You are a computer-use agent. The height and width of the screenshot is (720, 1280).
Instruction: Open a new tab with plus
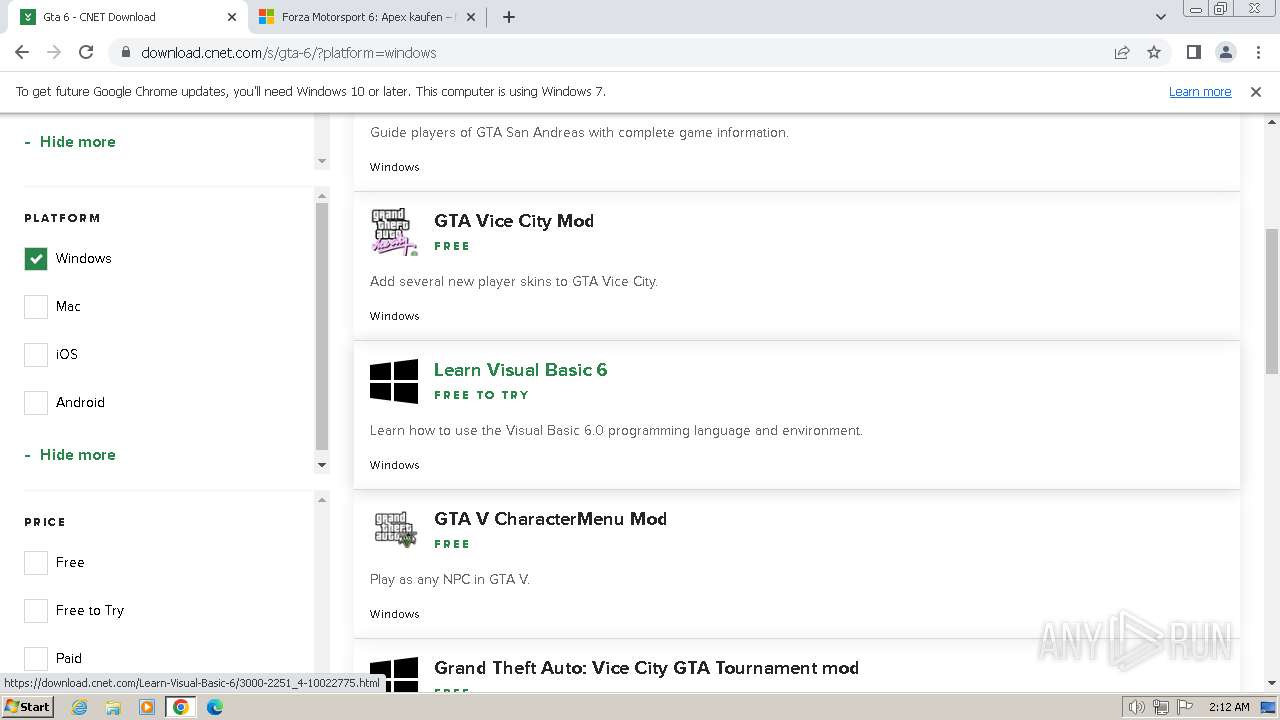point(508,17)
